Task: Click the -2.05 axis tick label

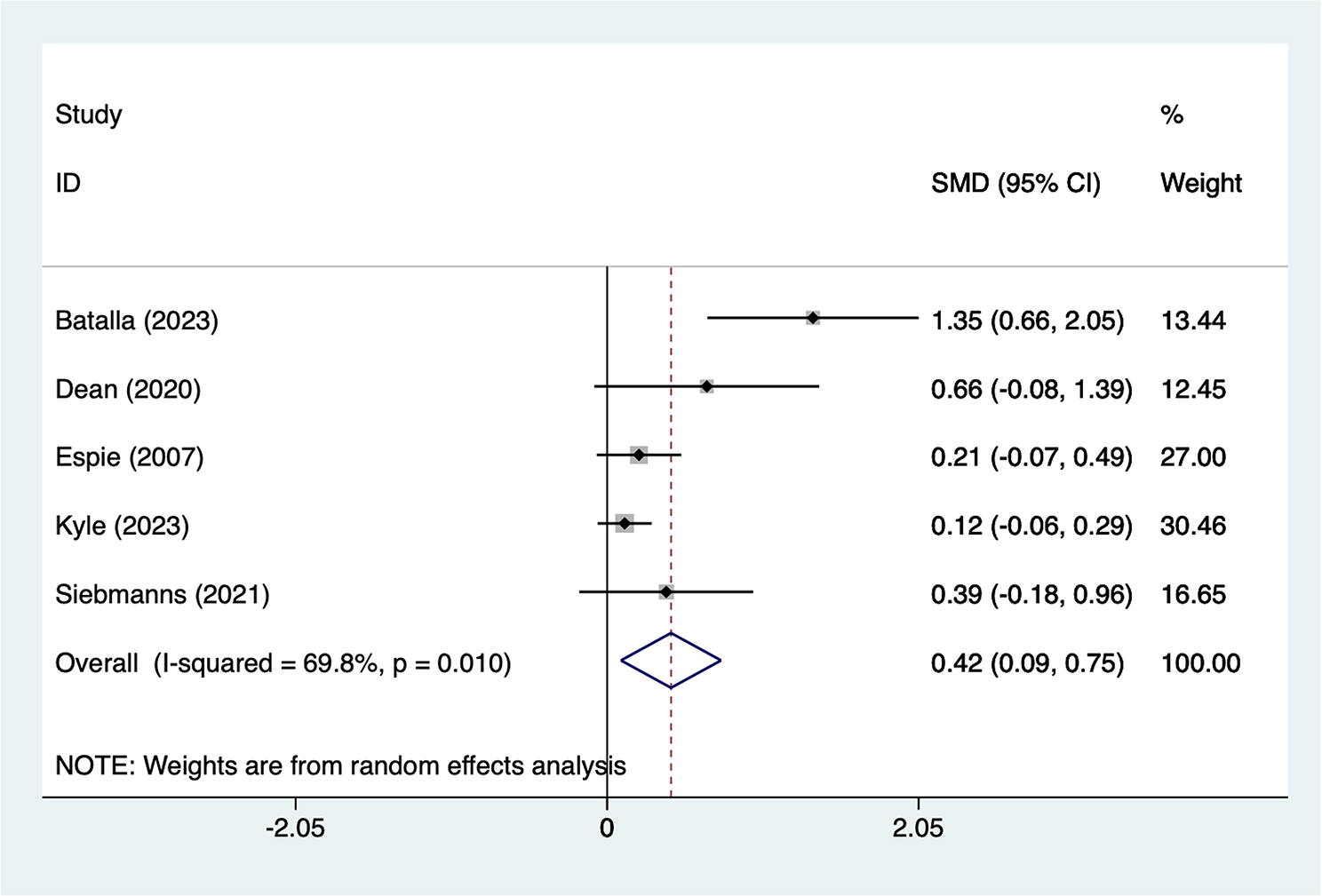Action: click(x=296, y=829)
